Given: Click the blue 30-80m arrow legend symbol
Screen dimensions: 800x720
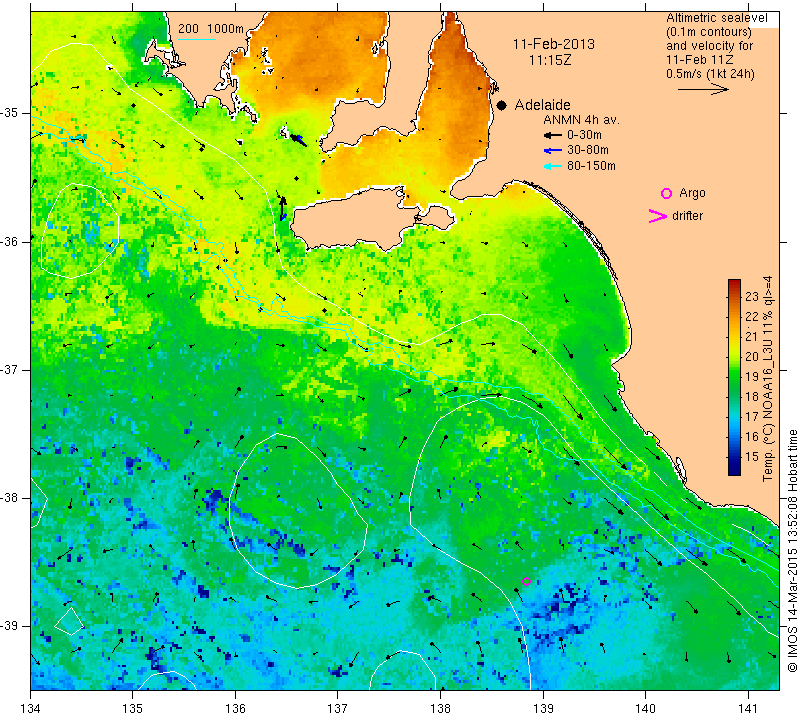Looking at the screenshot, I should 553,151.
